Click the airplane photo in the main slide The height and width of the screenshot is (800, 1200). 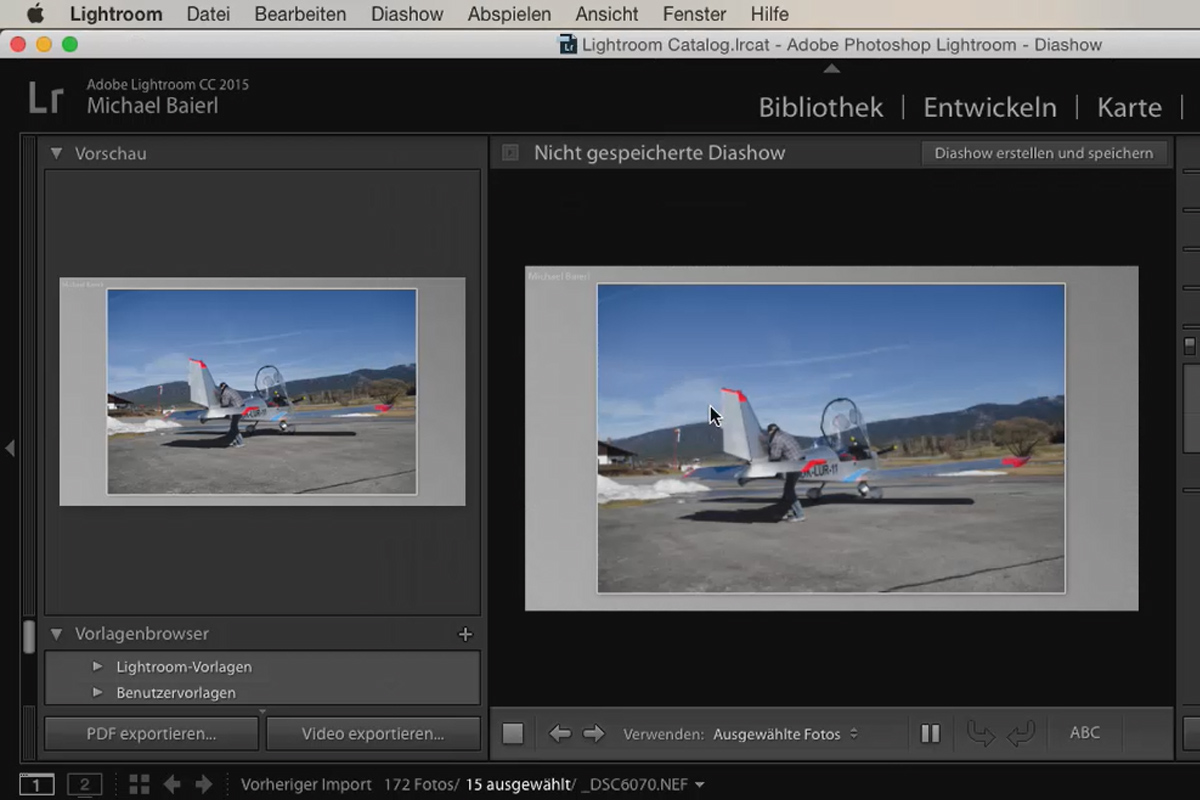[x=831, y=438]
